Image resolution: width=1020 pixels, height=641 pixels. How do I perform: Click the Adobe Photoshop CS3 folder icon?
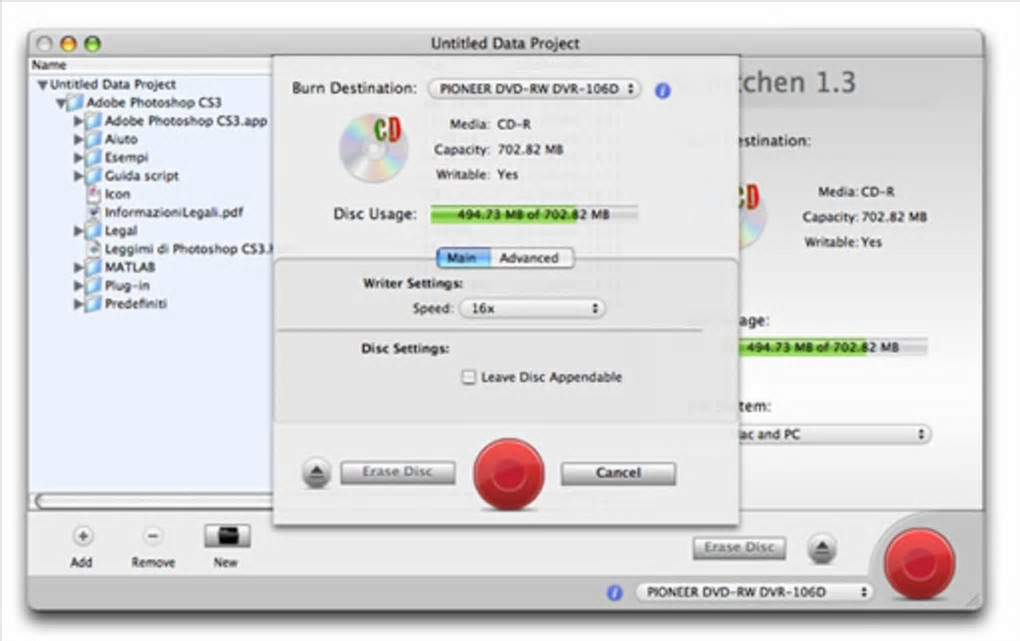pos(76,102)
